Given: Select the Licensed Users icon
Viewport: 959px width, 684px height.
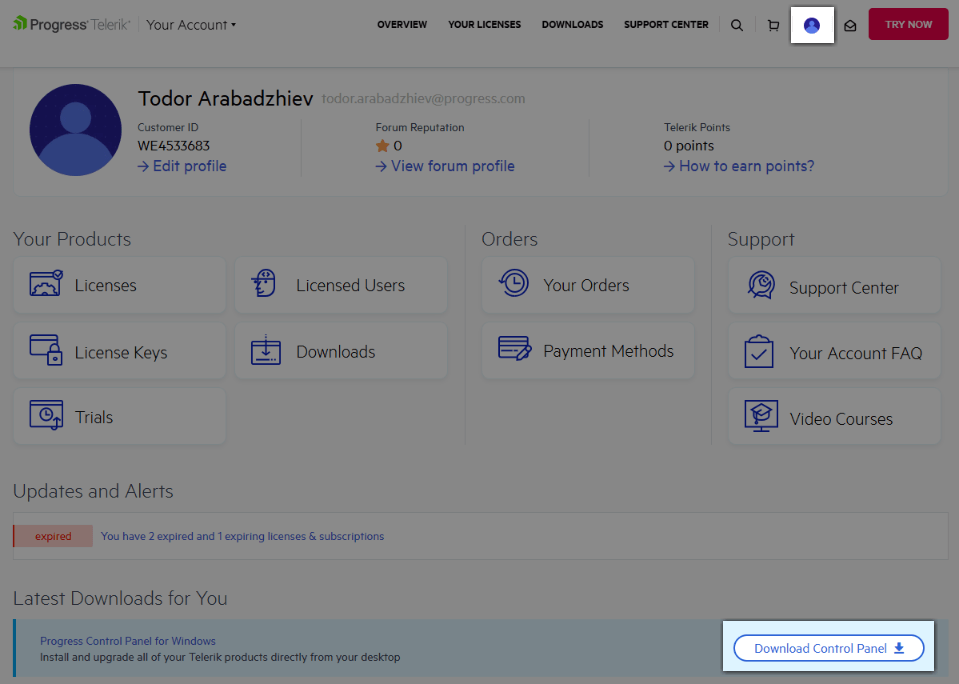Looking at the screenshot, I should point(263,284).
